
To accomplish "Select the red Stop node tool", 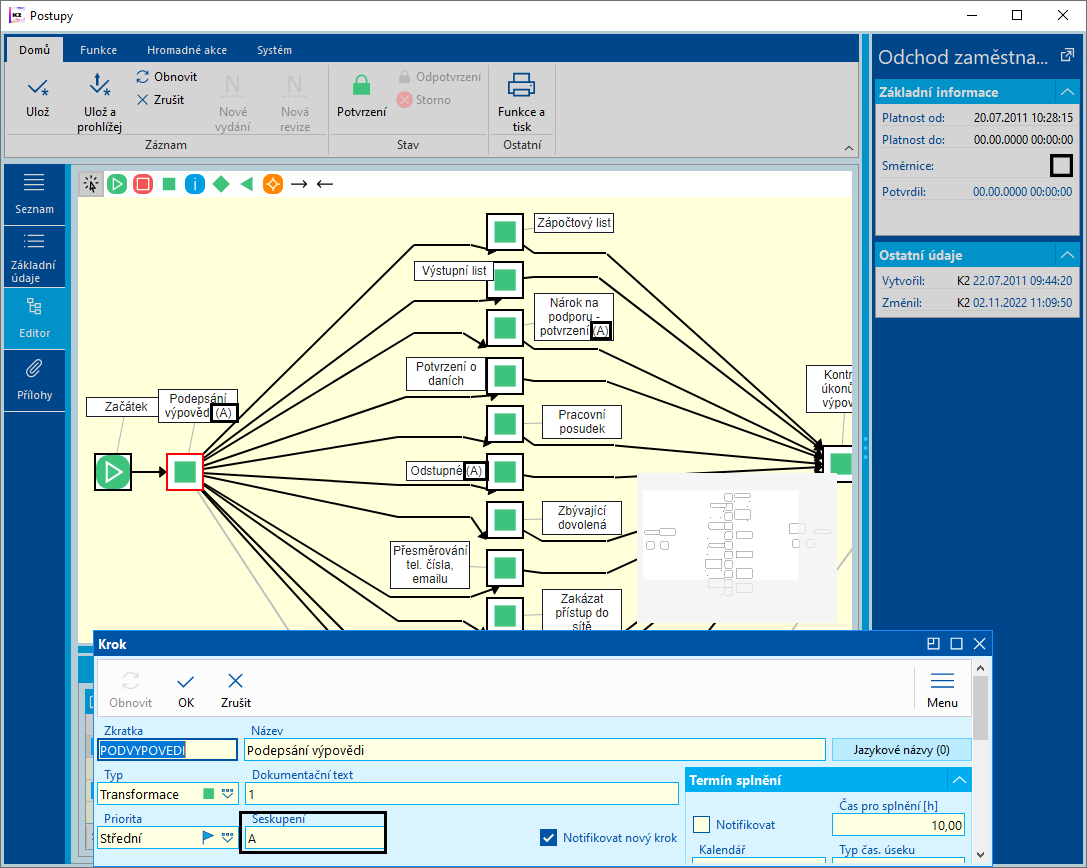I will click(143, 184).
